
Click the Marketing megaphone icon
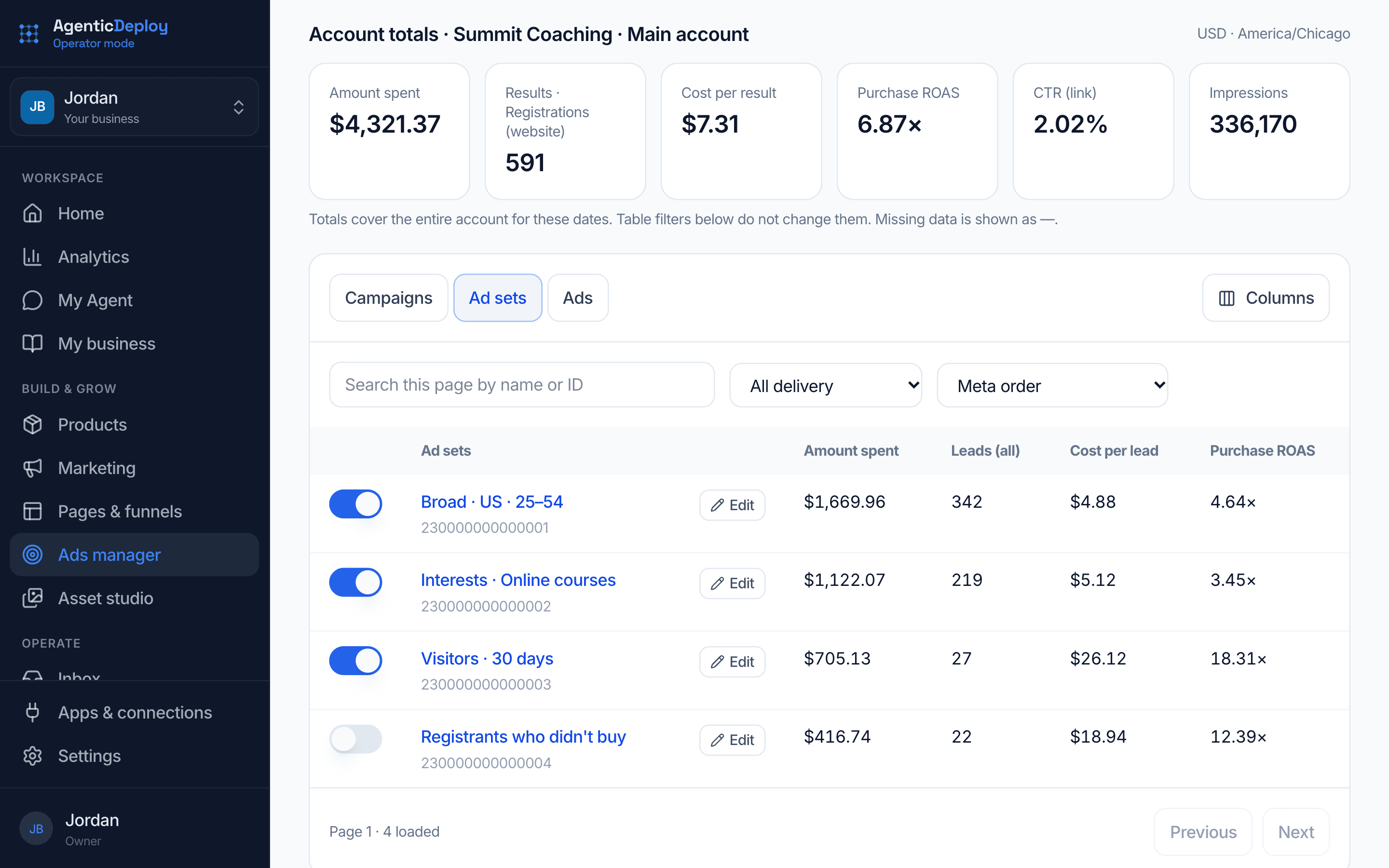point(33,468)
